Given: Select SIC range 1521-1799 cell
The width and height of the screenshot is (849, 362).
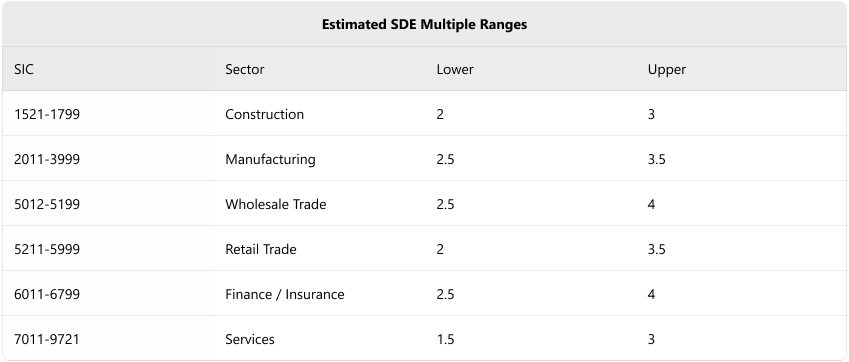Looking at the screenshot, I should 47,114.
